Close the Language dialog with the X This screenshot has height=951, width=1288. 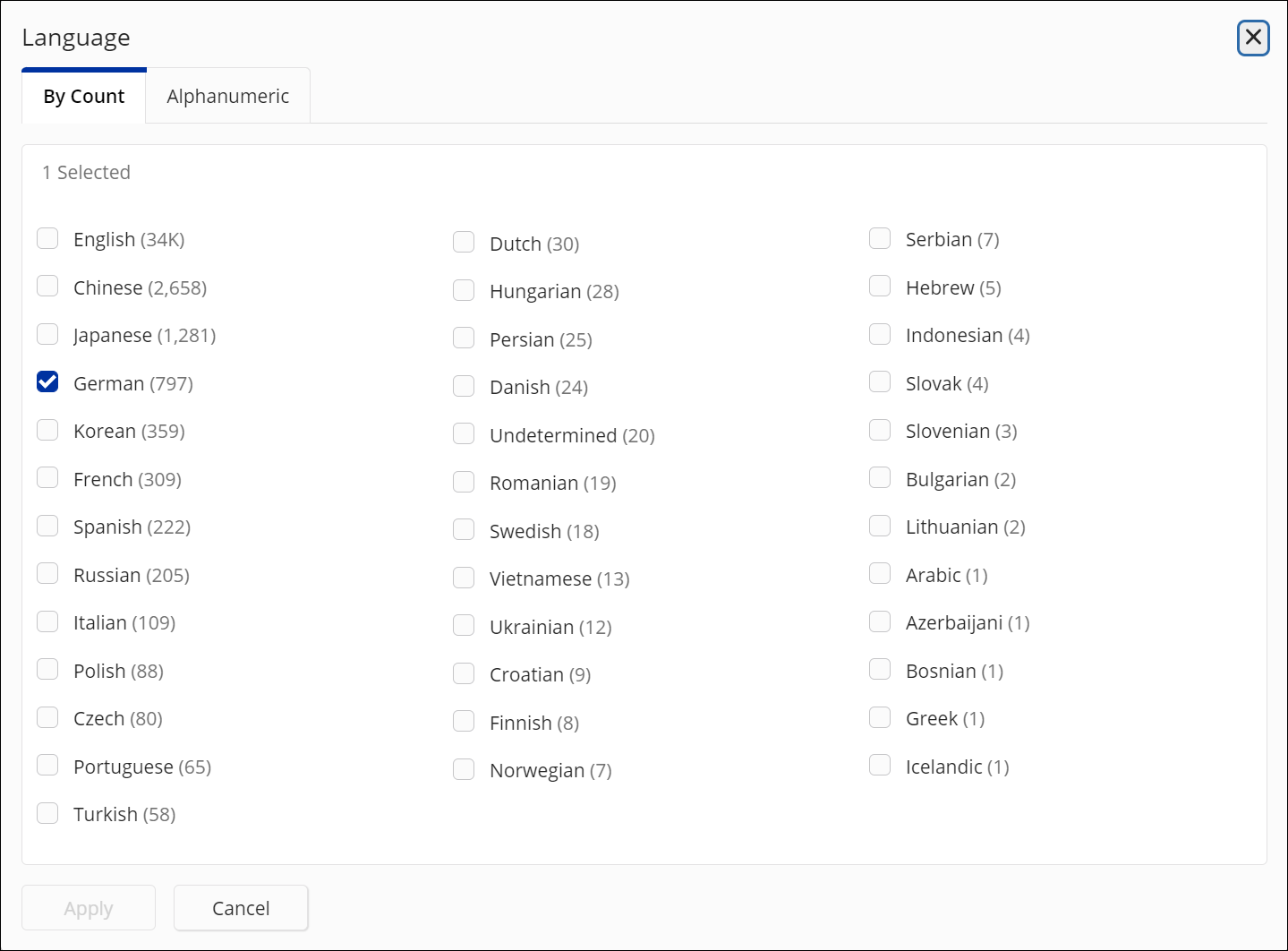coord(1253,38)
